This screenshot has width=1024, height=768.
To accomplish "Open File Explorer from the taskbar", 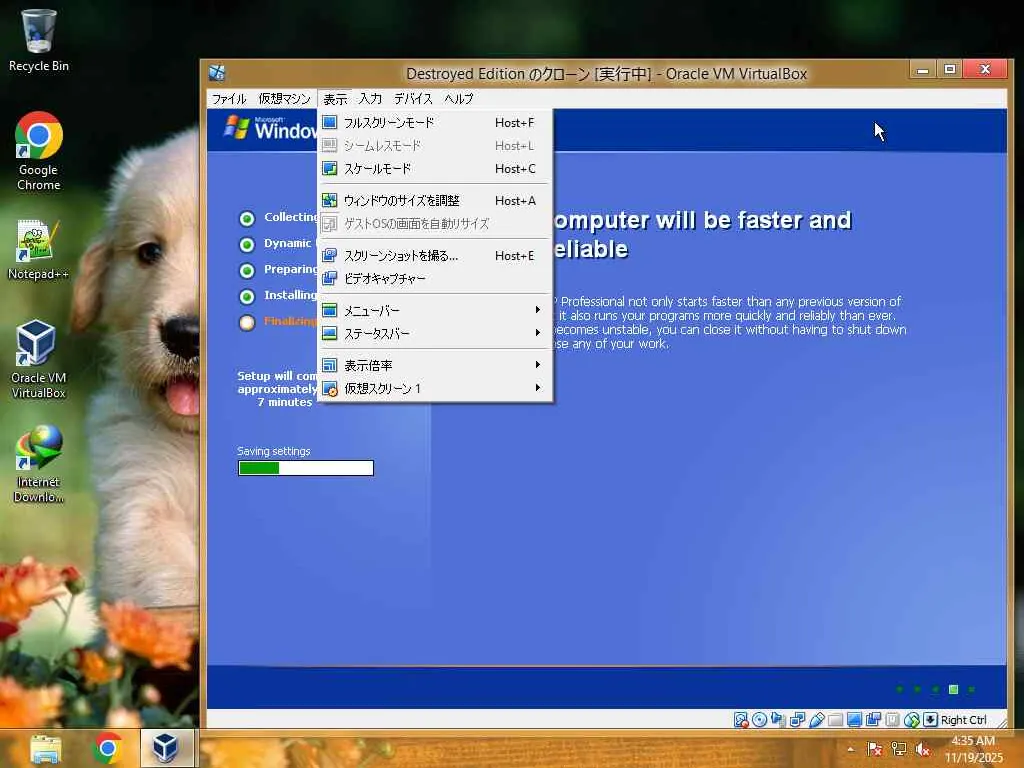I will [x=46, y=748].
